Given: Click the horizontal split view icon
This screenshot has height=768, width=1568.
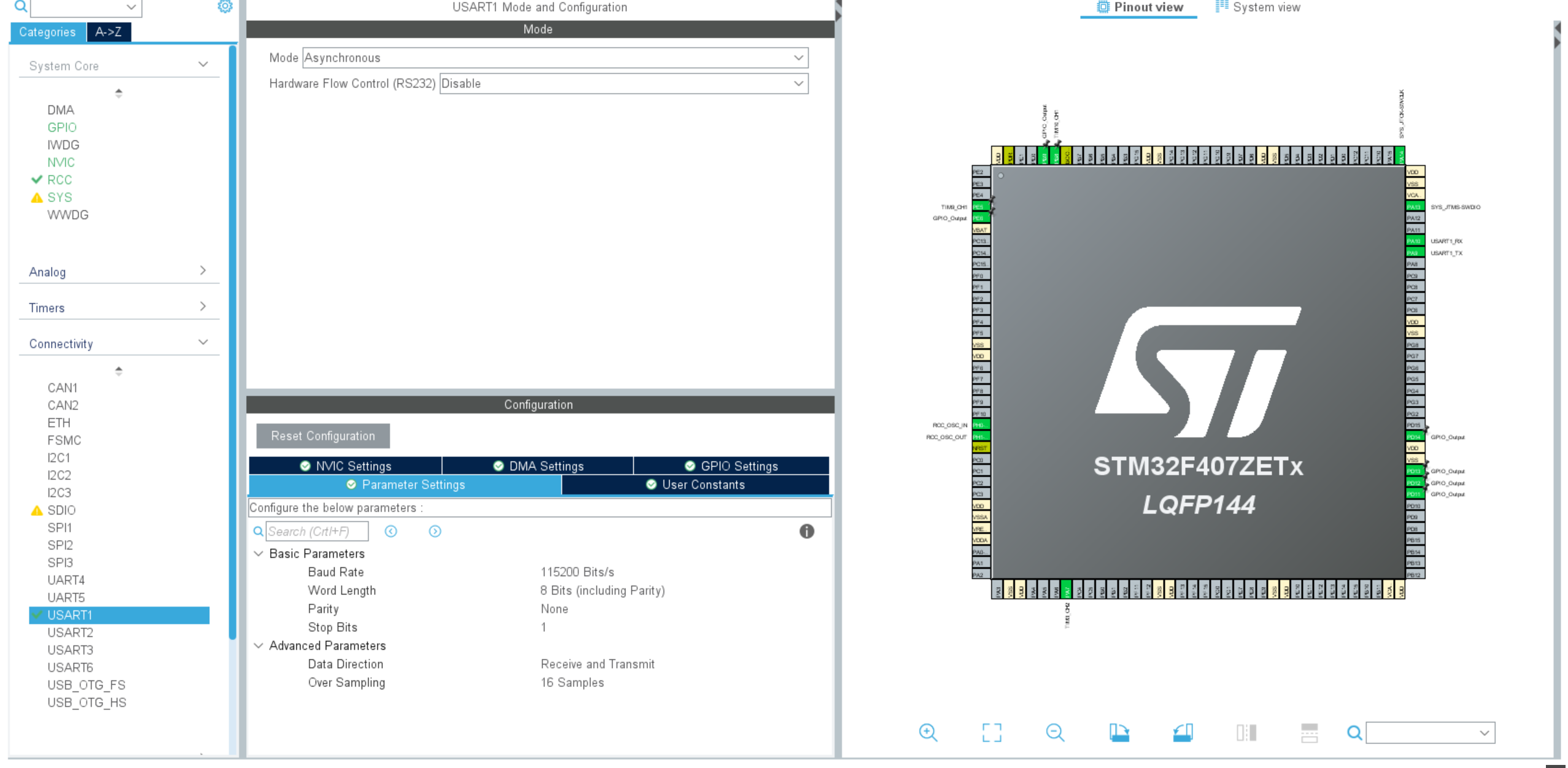Looking at the screenshot, I should [x=1310, y=732].
